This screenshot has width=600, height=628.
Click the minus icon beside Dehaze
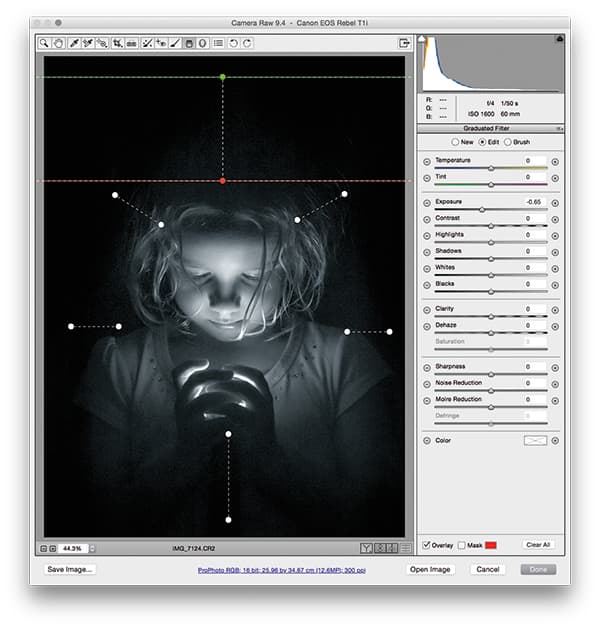427,326
